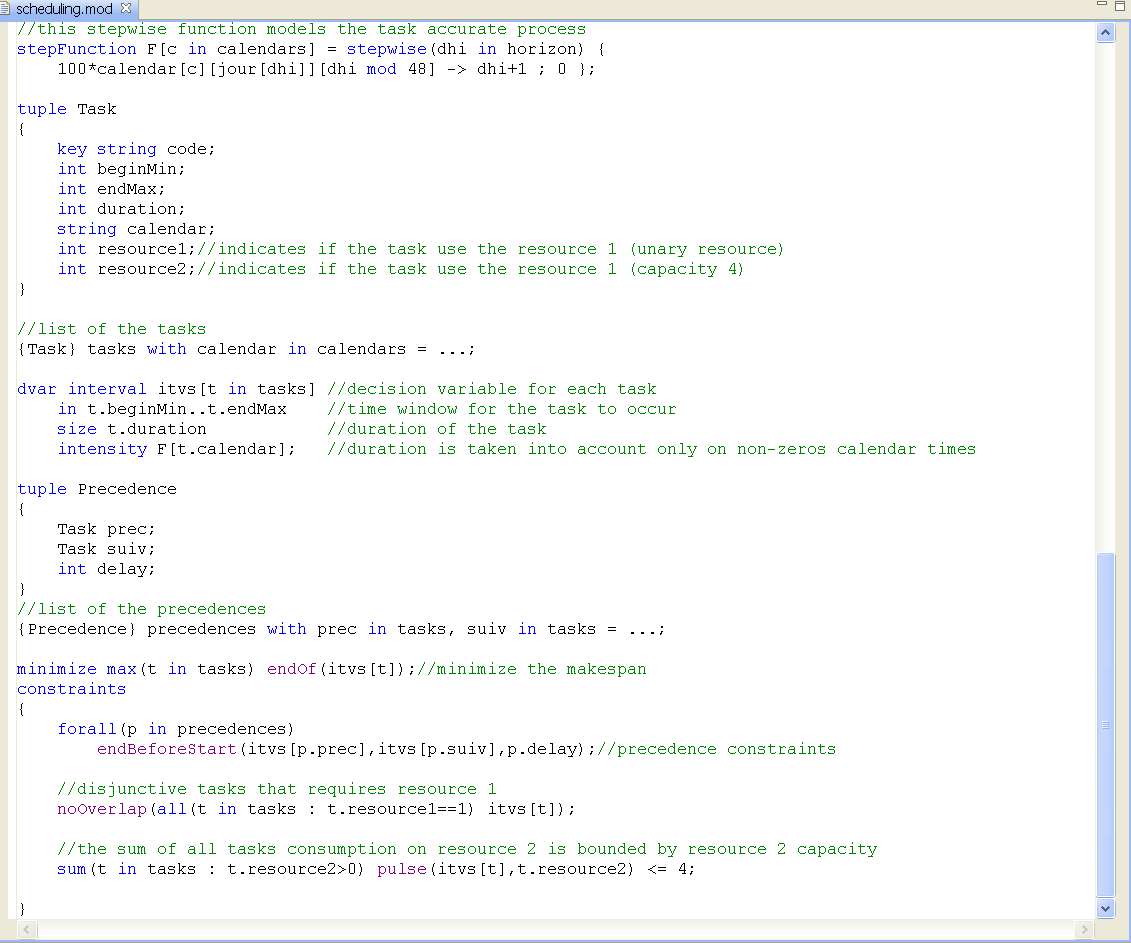
Task: Click 'int duration;' line
Action: [x=121, y=209]
